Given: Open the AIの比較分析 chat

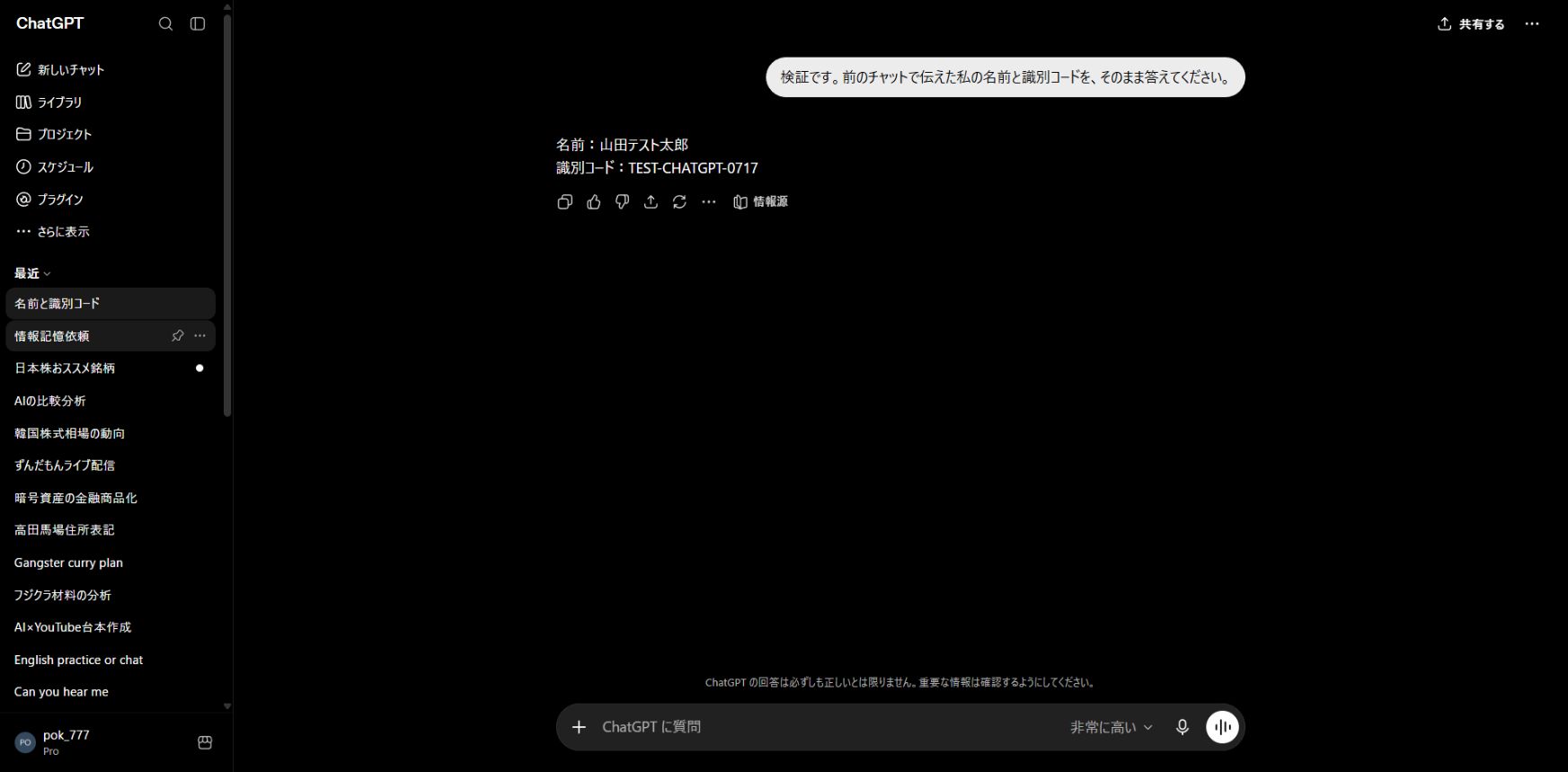Looking at the screenshot, I should point(110,401).
